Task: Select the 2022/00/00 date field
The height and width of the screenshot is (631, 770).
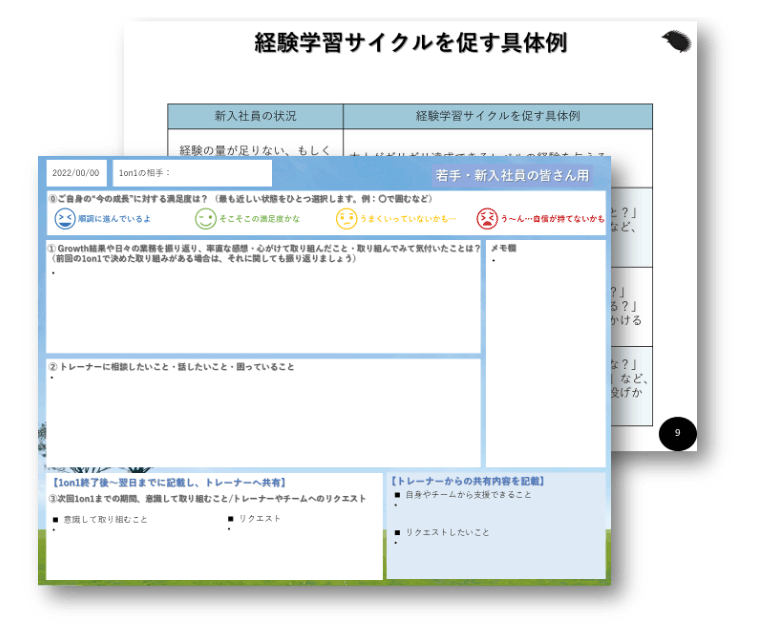Action: click(x=76, y=173)
